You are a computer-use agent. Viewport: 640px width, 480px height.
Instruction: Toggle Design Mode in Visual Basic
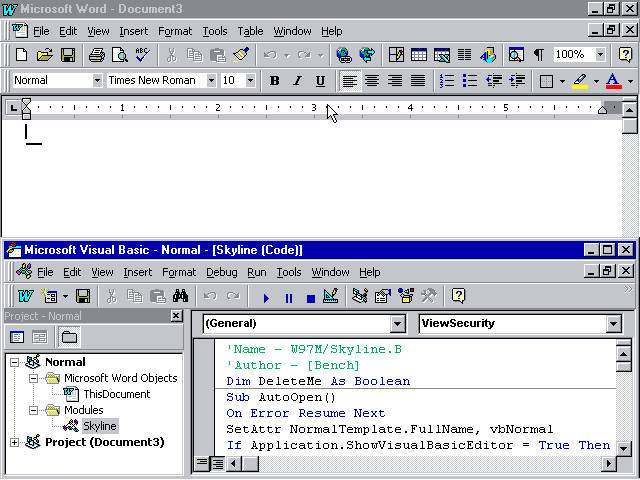coord(331,296)
